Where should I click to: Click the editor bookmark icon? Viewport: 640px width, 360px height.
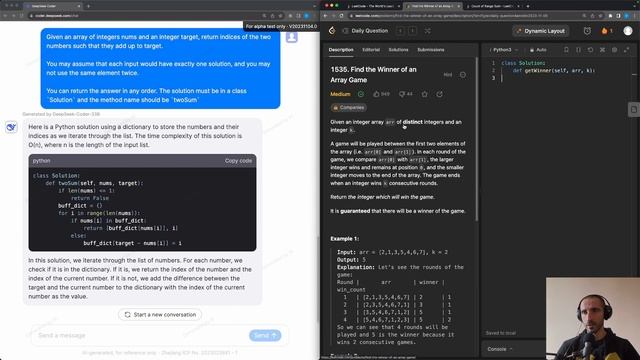tap(566, 50)
